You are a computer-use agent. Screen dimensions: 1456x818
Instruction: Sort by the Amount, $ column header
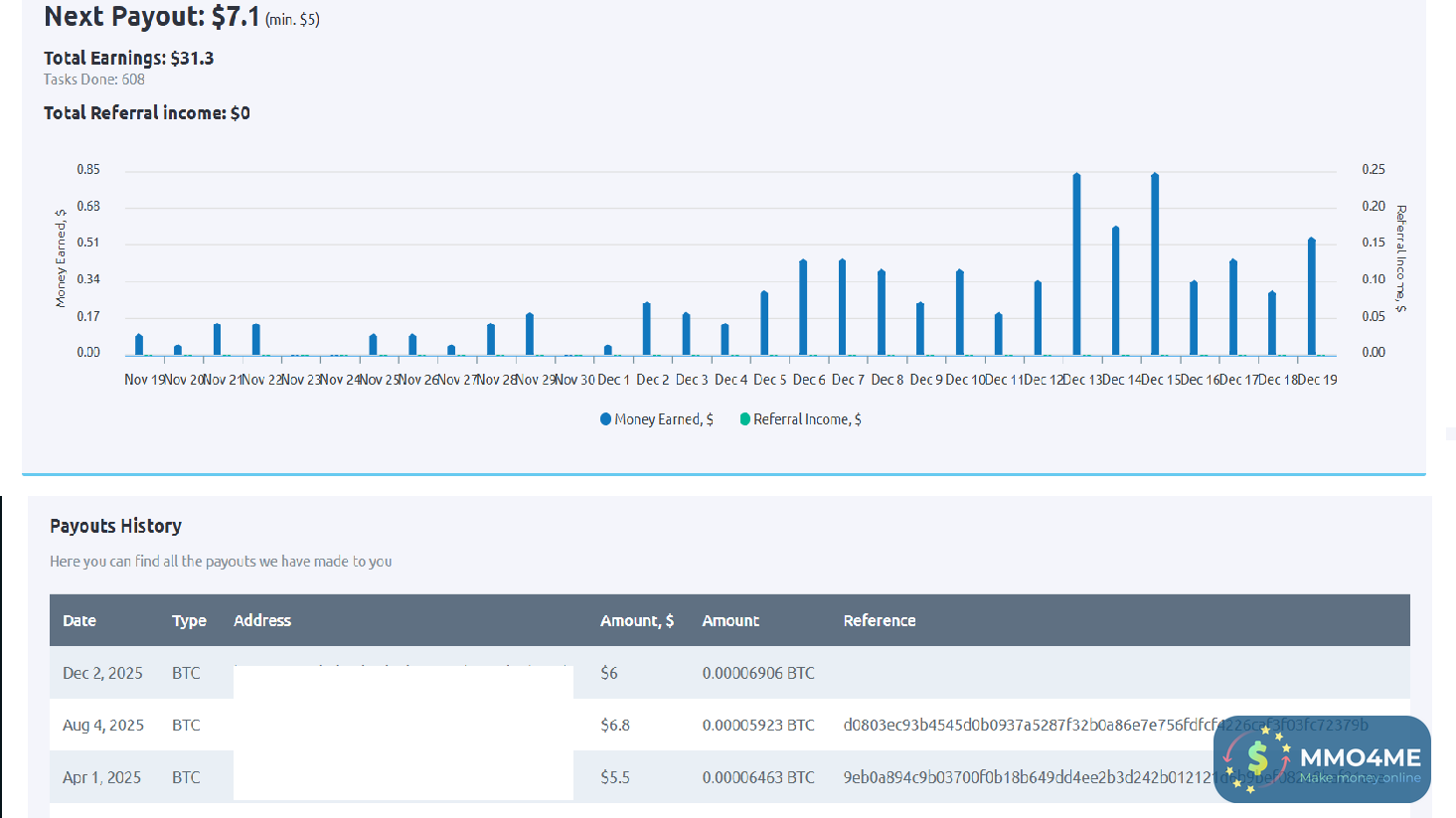click(x=637, y=620)
